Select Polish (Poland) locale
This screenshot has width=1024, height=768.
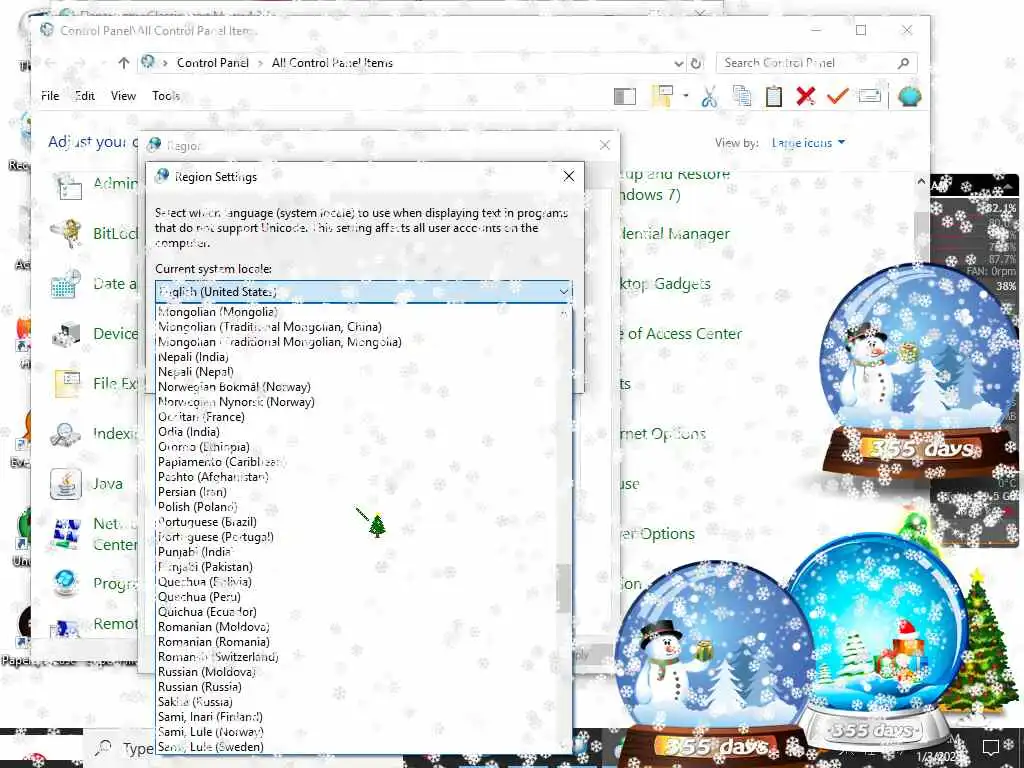coord(357,507)
